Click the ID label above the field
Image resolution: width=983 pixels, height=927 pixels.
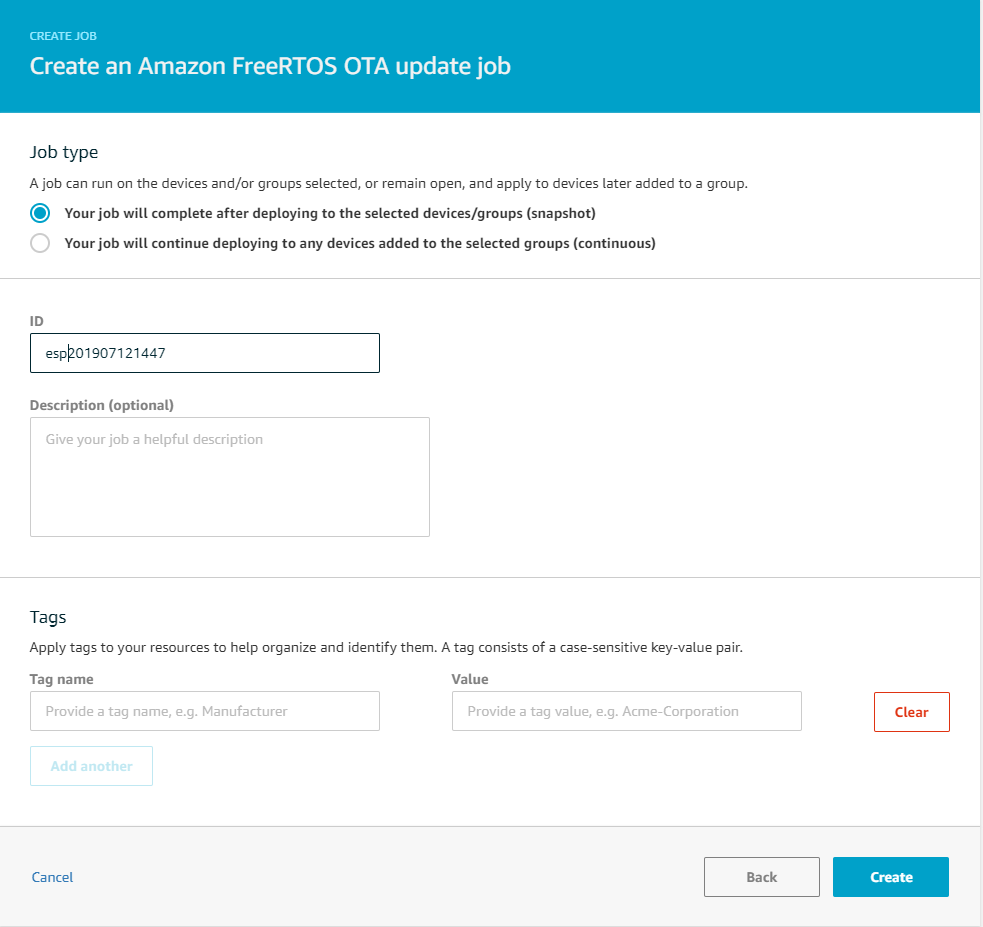coord(37,321)
